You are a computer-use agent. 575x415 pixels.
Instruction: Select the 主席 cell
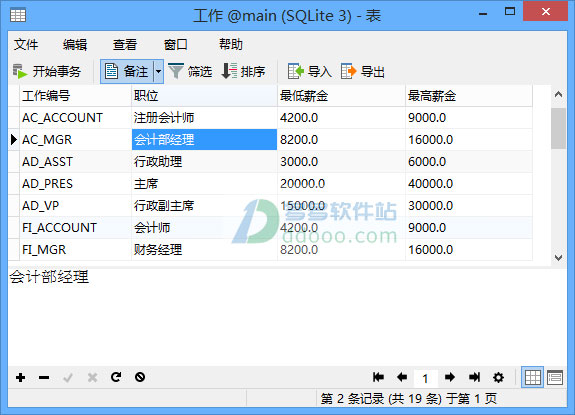pyautogui.click(x=204, y=184)
